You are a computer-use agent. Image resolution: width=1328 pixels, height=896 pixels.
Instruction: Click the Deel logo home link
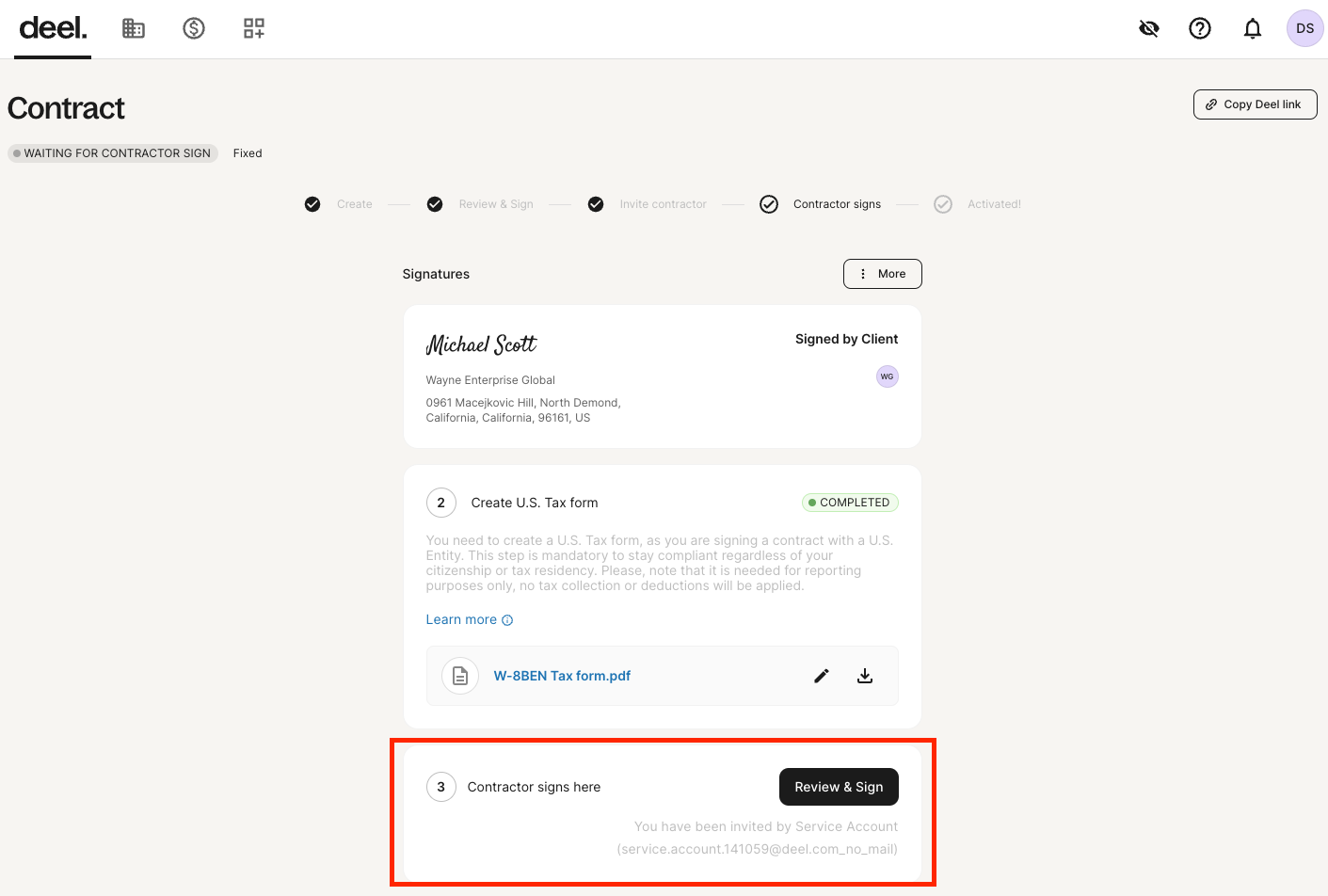pos(54,28)
